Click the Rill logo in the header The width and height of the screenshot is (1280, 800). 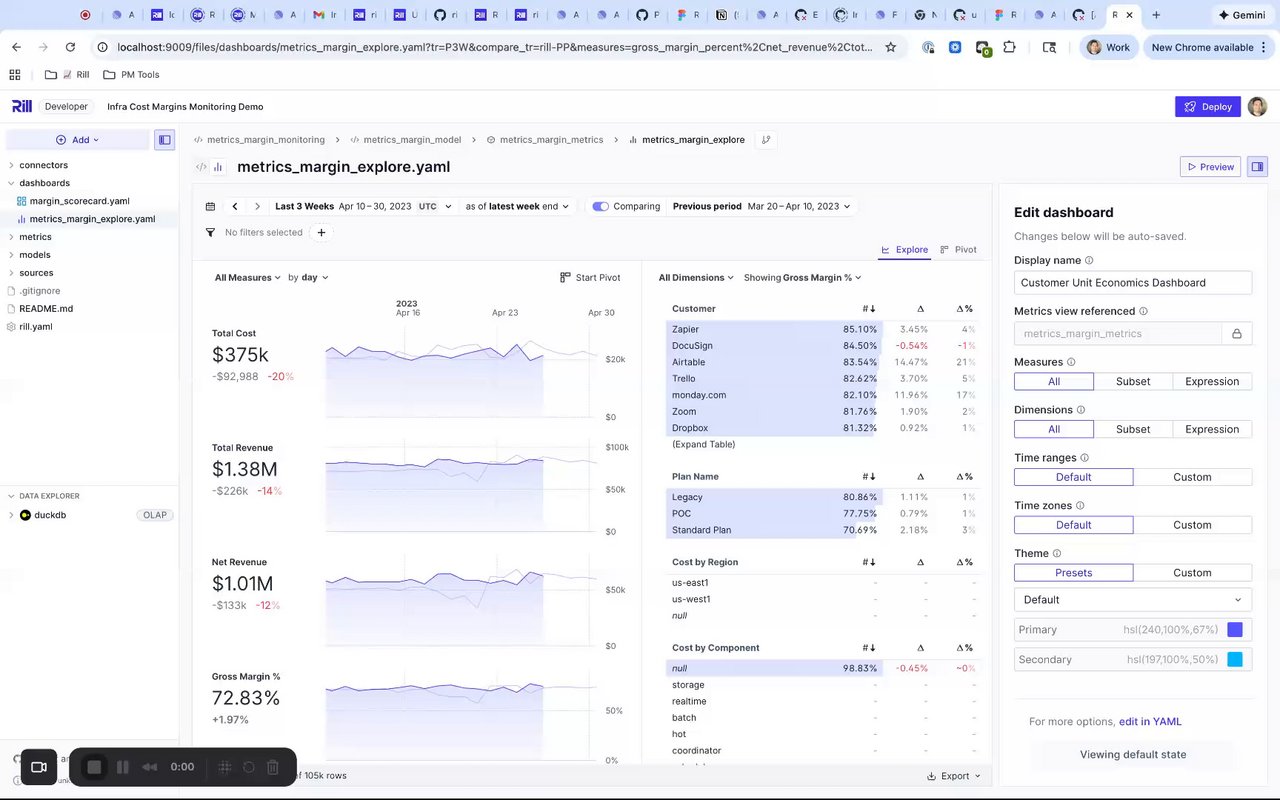pyautogui.click(x=22, y=106)
